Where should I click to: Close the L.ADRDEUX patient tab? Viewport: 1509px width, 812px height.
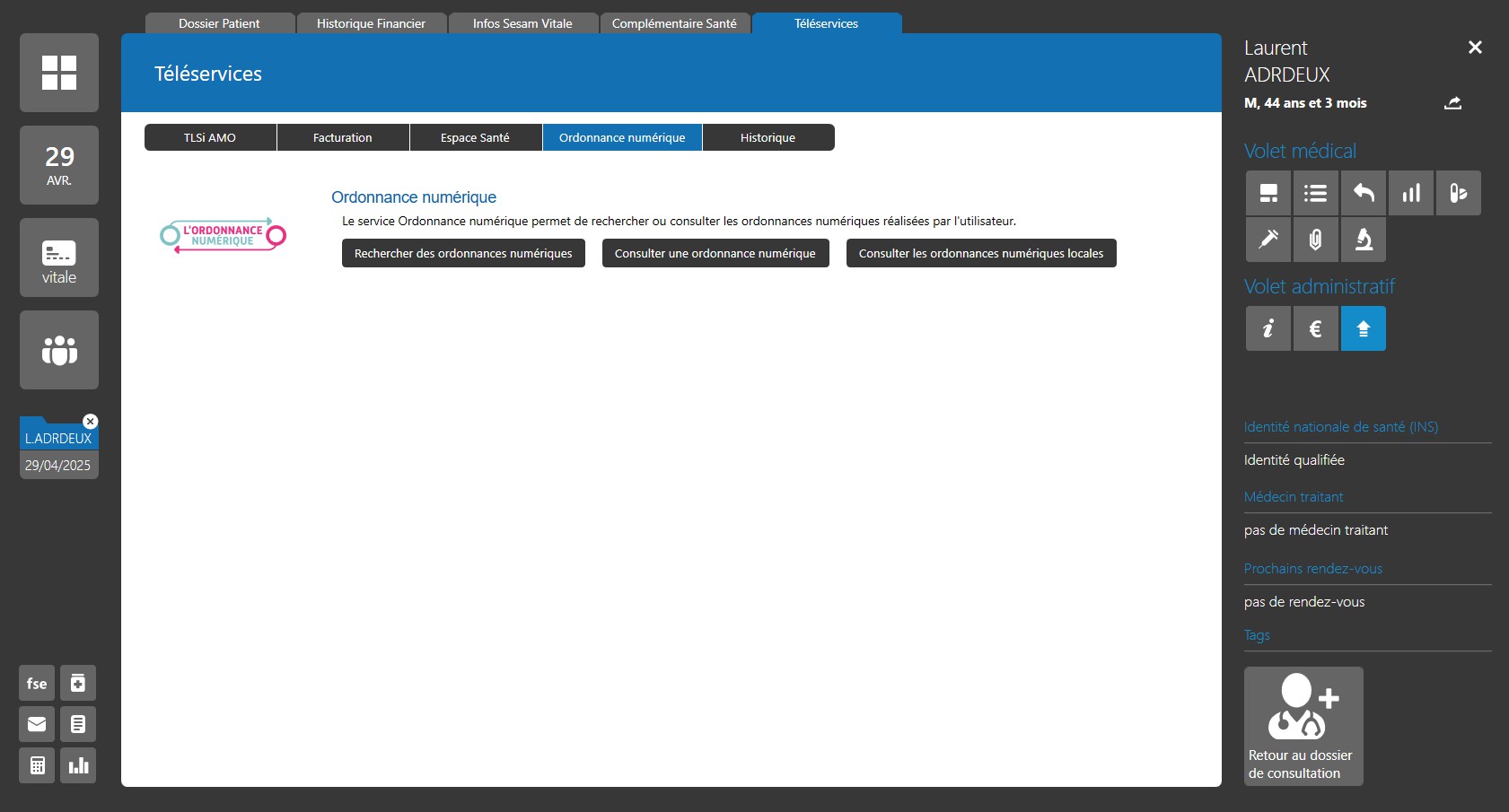pyautogui.click(x=91, y=422)
